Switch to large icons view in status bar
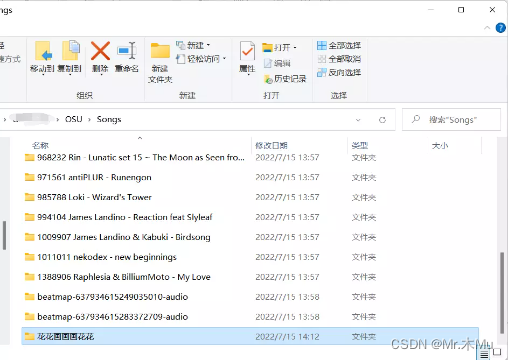This screenshot has height=360, width=508. pyautogui.click(x=497, y=352)
